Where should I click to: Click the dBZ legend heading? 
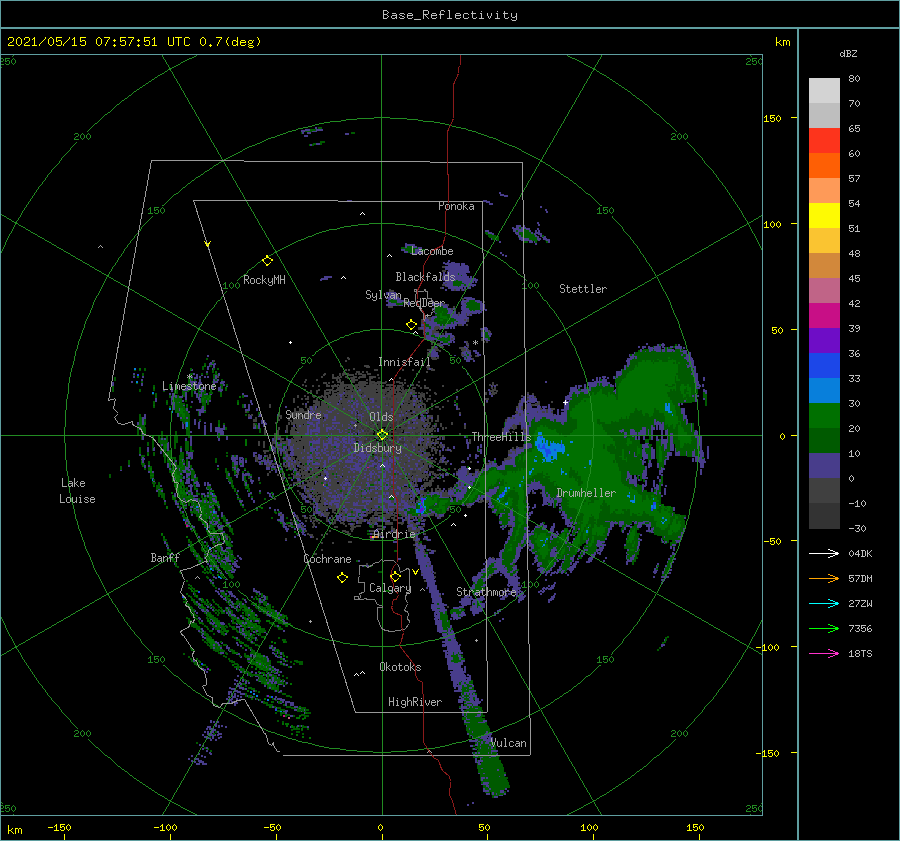click(x=848, y=53)
